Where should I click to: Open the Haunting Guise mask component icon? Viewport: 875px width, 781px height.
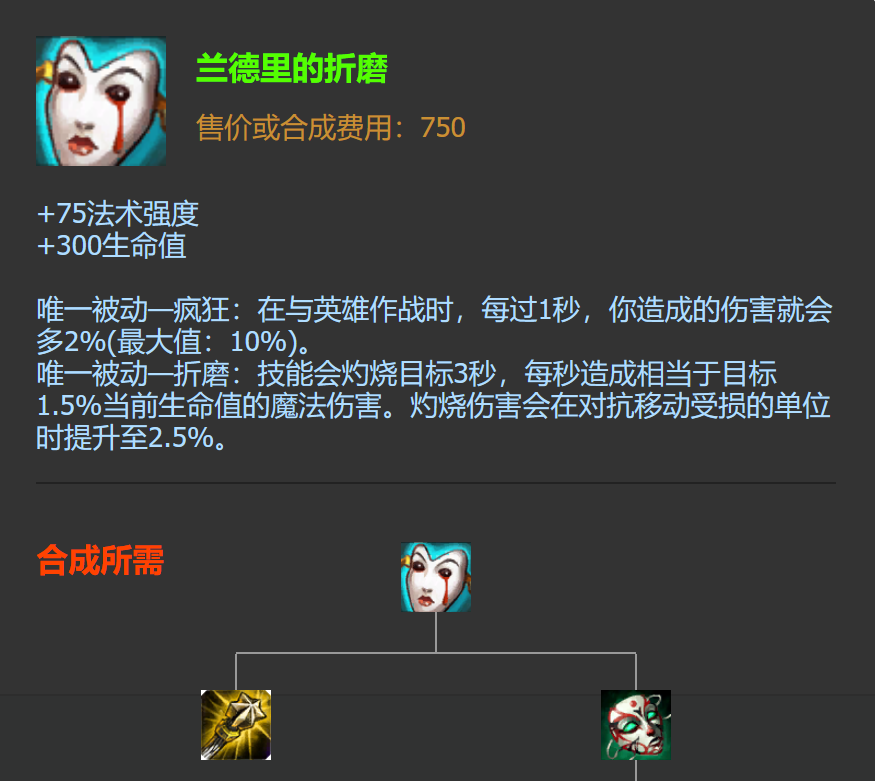click(x=636, y=725)
